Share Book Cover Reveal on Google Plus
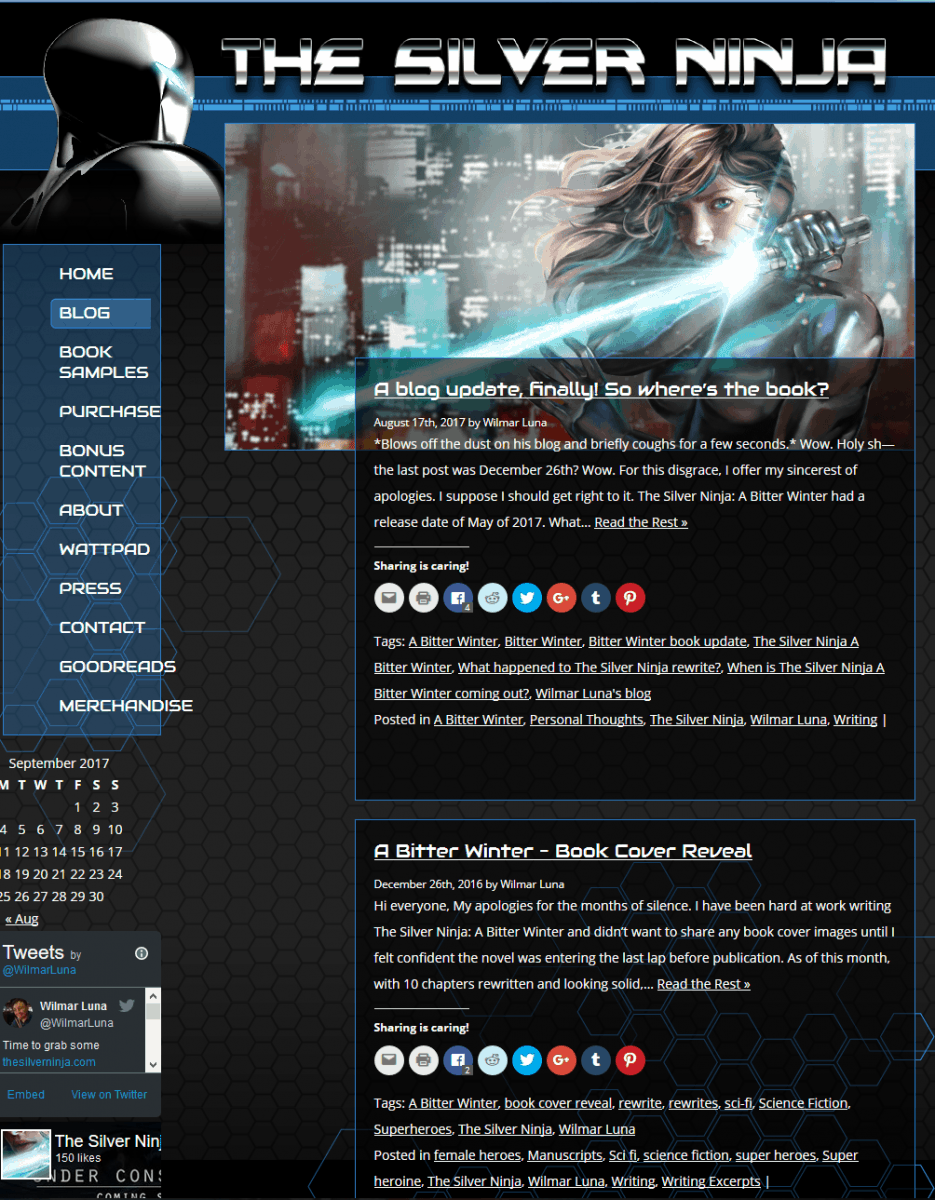 click(561, 1060)
